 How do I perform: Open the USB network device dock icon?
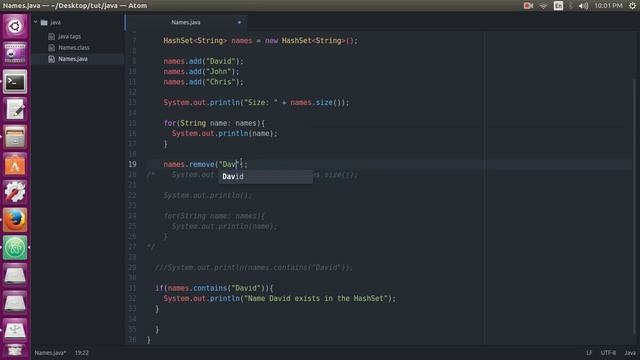tap(15, 330)
